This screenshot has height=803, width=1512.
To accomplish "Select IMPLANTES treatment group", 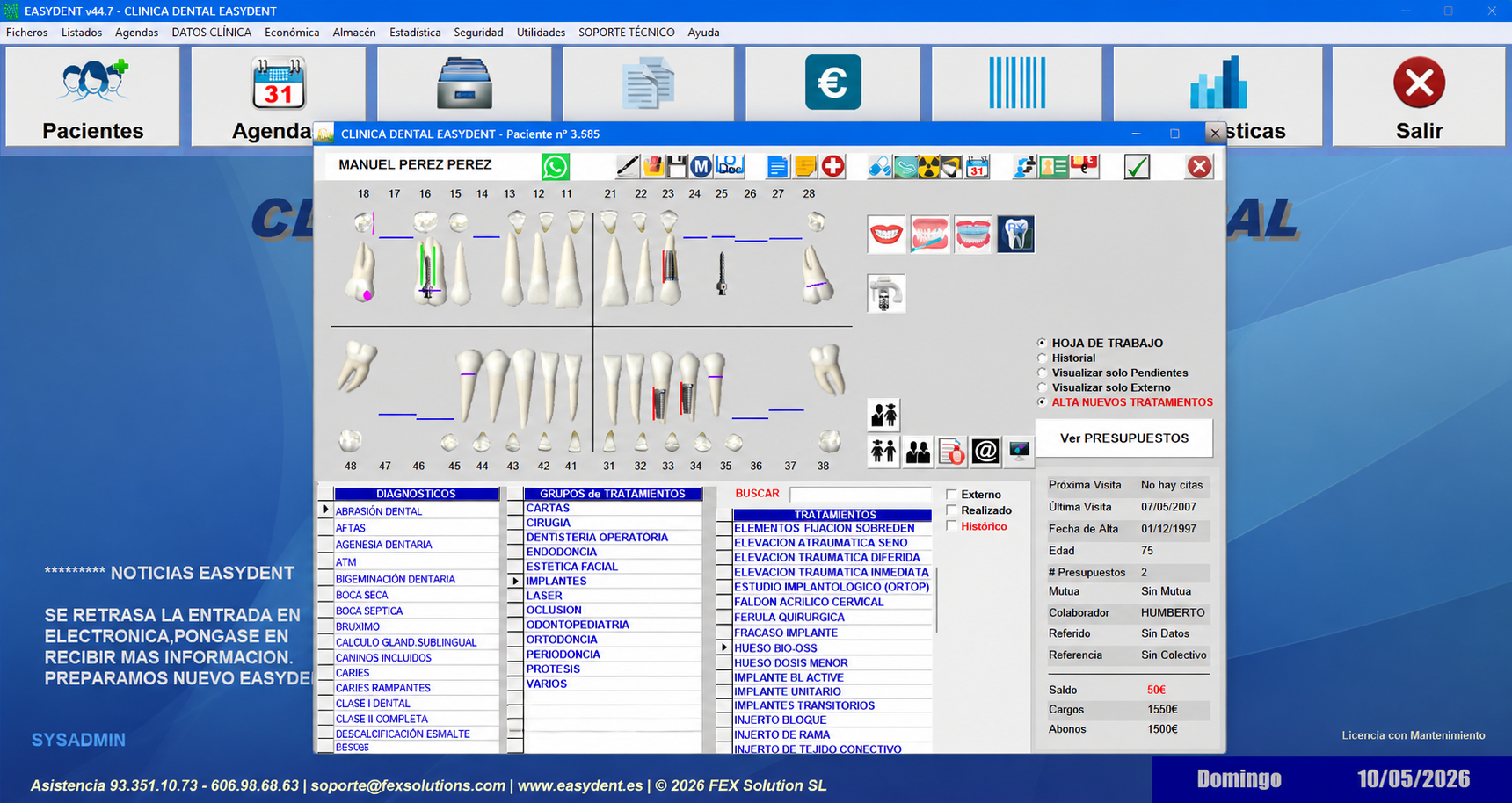I will (x=613, y=581).
